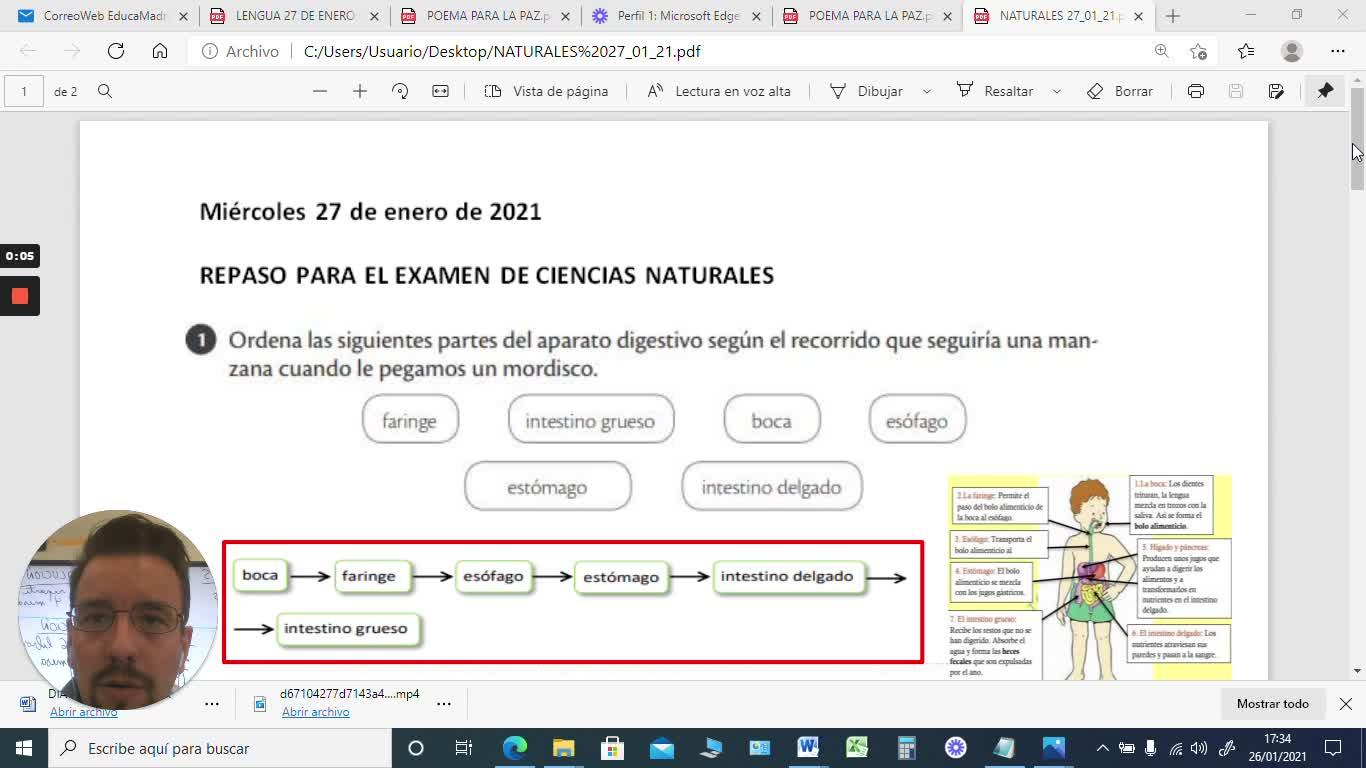Zoom the page with address bar magnifier
1366x768 pixels.
(x=1161, y=51)
